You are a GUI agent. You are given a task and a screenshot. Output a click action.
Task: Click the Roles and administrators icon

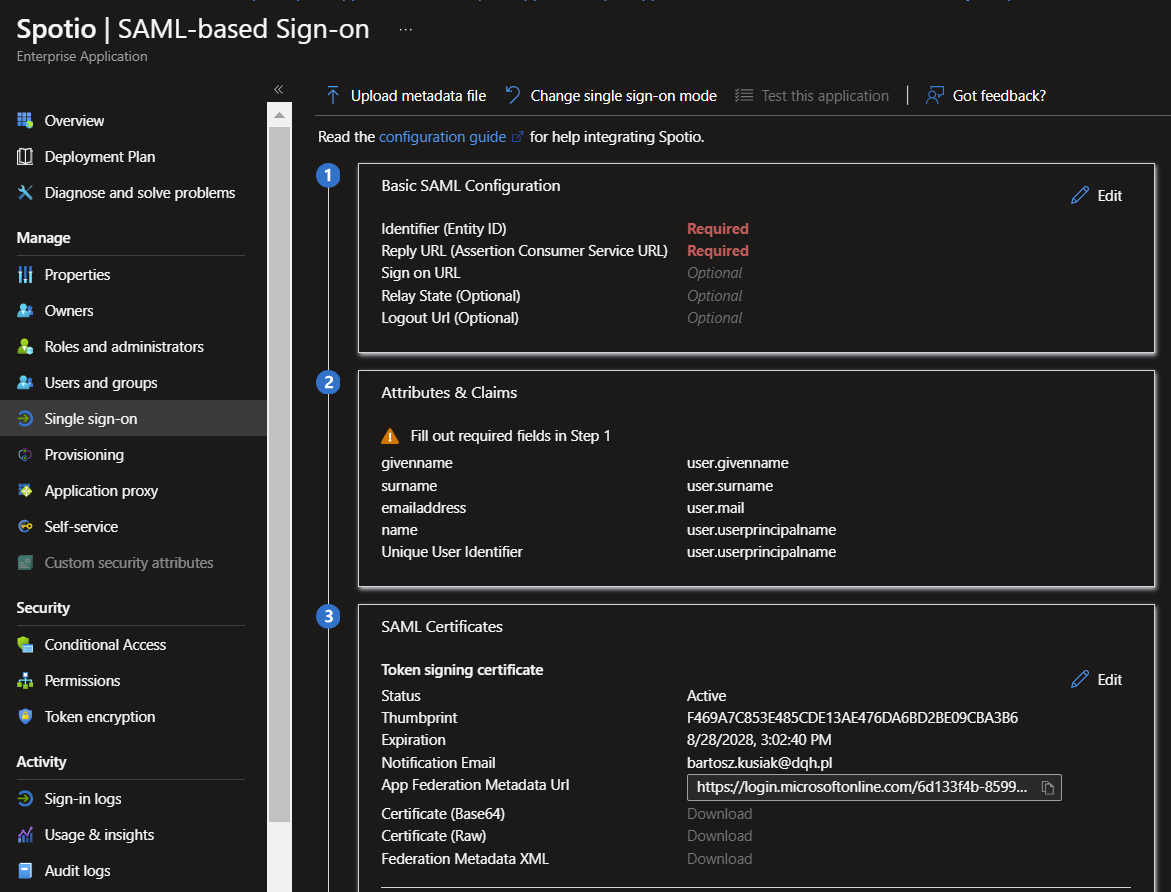25,346
